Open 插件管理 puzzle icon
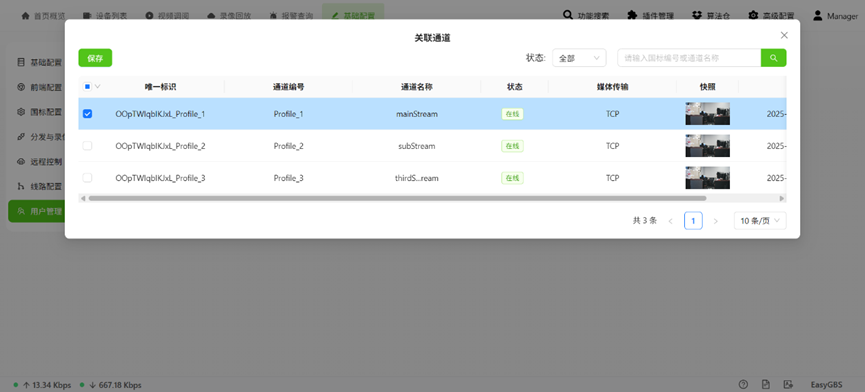This screenshot has height=392, width=865. click(x=632, y=15)
